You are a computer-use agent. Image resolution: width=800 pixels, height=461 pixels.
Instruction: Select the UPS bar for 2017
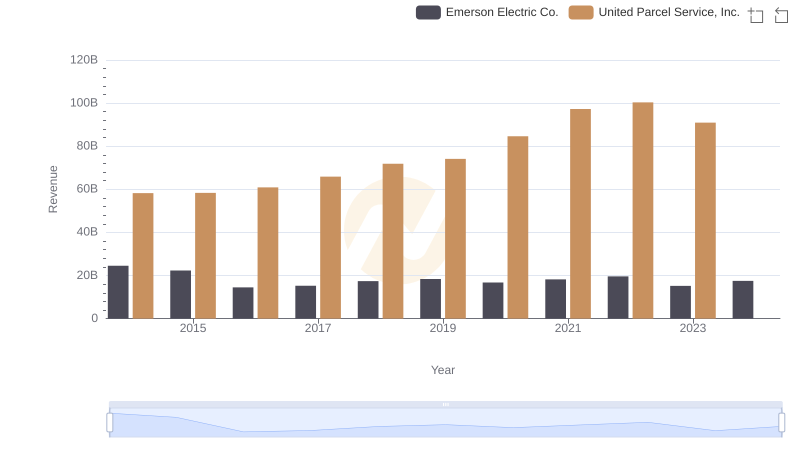tap(331, 247)
